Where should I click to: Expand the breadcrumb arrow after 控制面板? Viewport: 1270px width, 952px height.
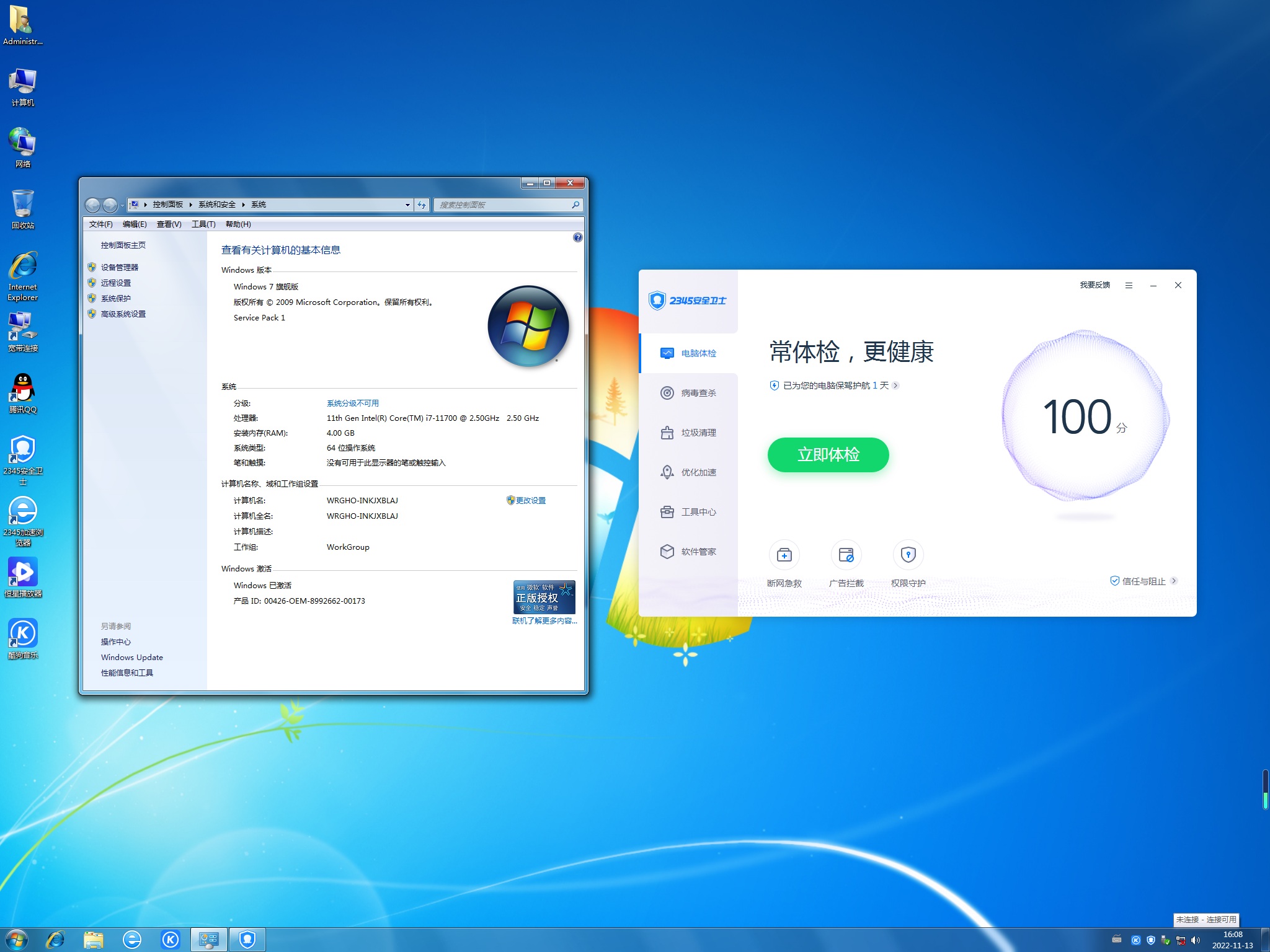[190, 205]
